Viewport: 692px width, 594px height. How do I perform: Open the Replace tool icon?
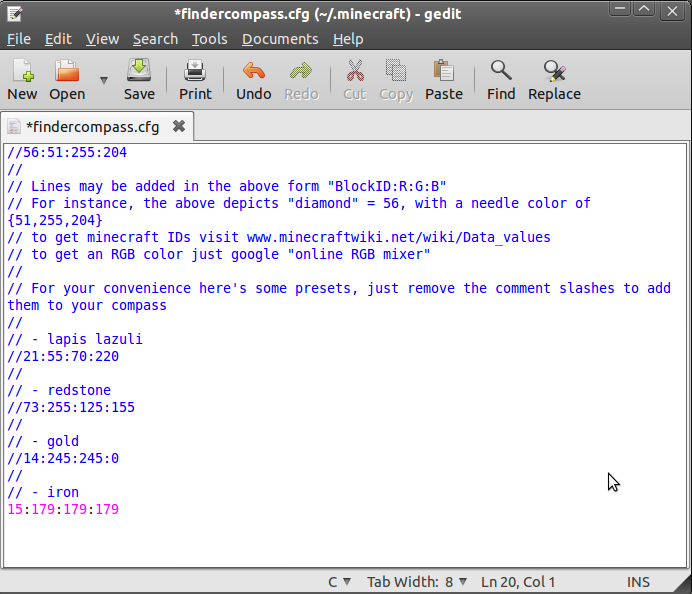(x=555, y=71)
